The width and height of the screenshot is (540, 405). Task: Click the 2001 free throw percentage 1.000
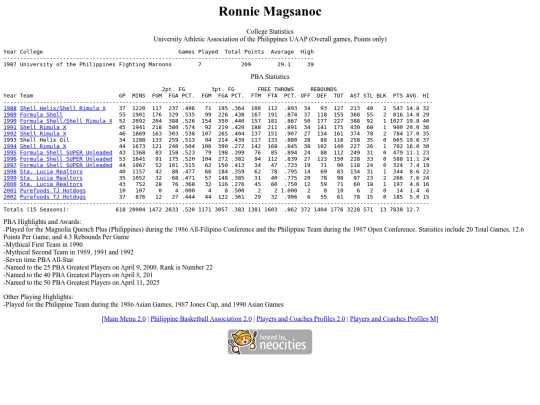(x=289, y=190)
